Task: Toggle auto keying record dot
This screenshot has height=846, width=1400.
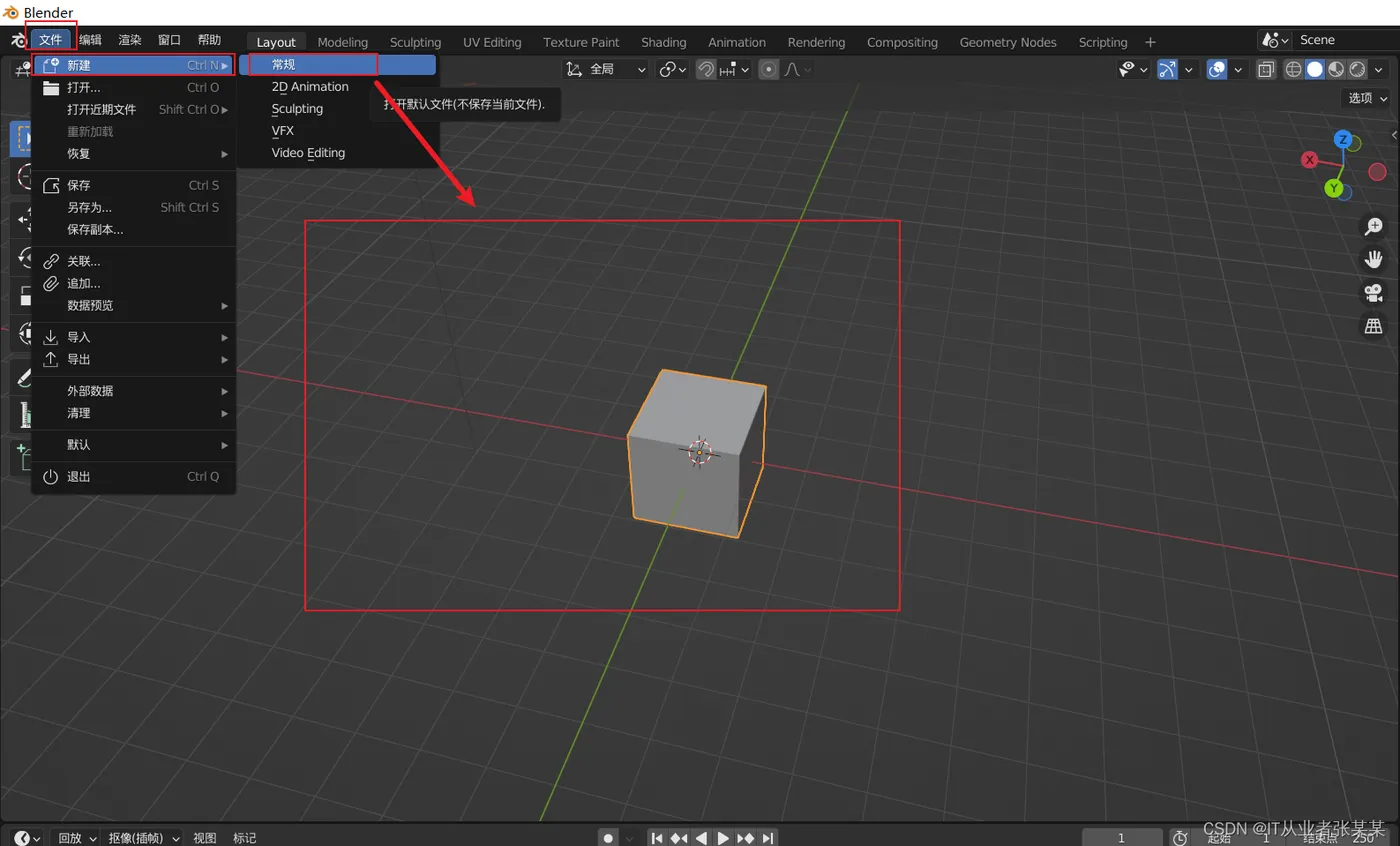Action: [x=608, y=838]
